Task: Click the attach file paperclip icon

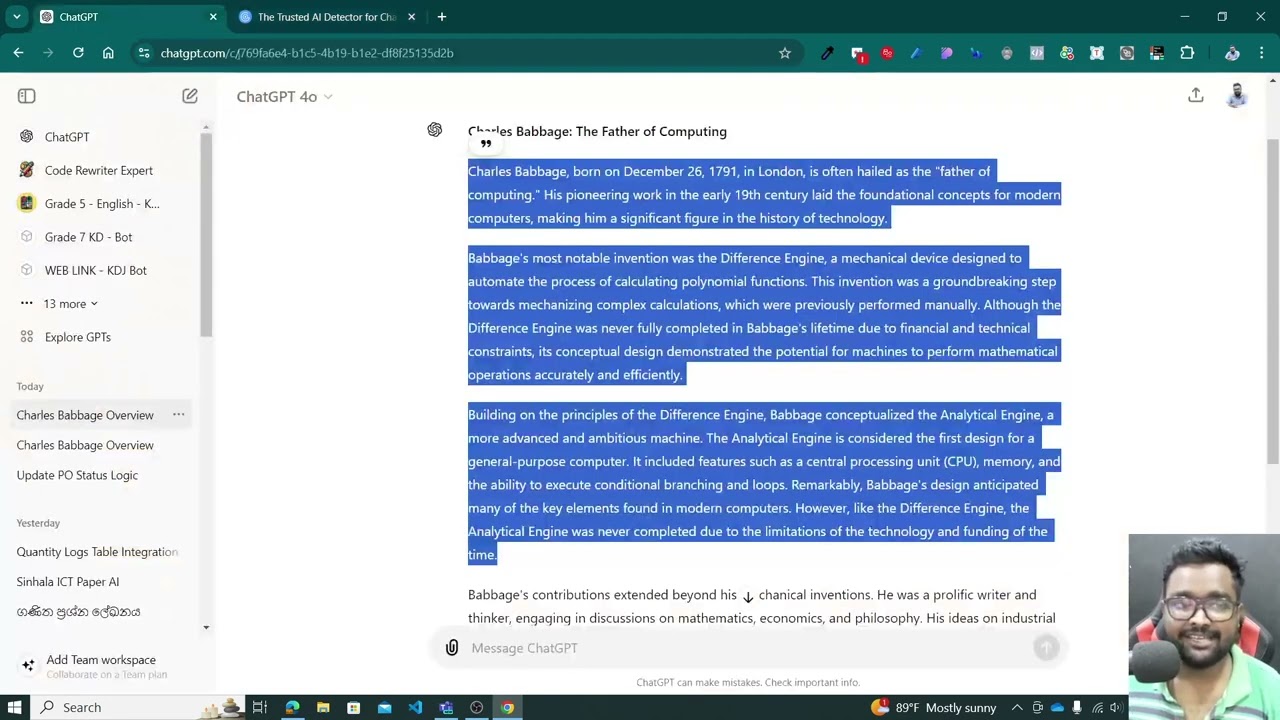Action: 452,648
